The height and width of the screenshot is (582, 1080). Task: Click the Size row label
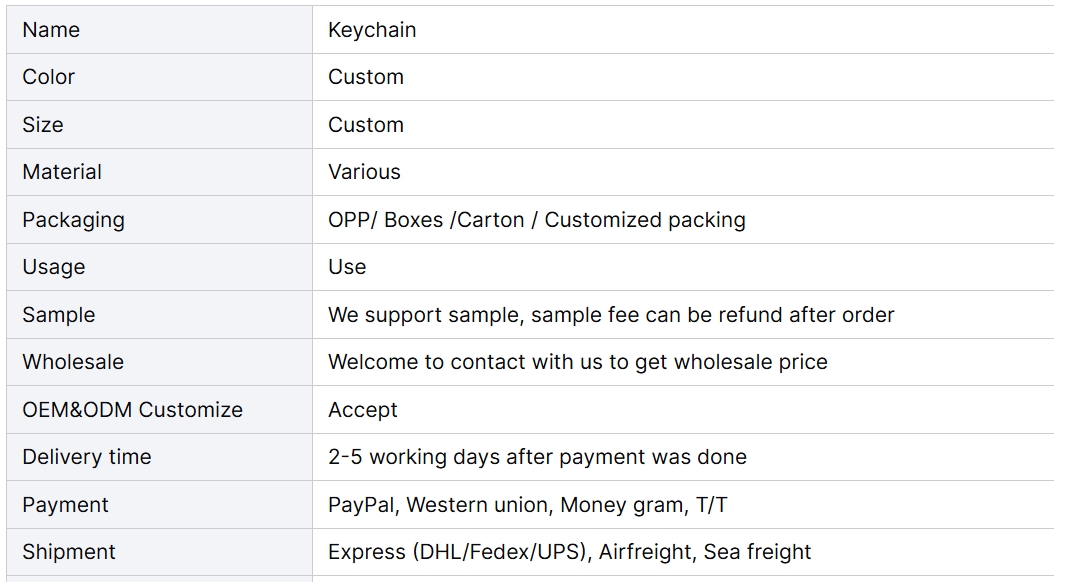click(43, 125)
